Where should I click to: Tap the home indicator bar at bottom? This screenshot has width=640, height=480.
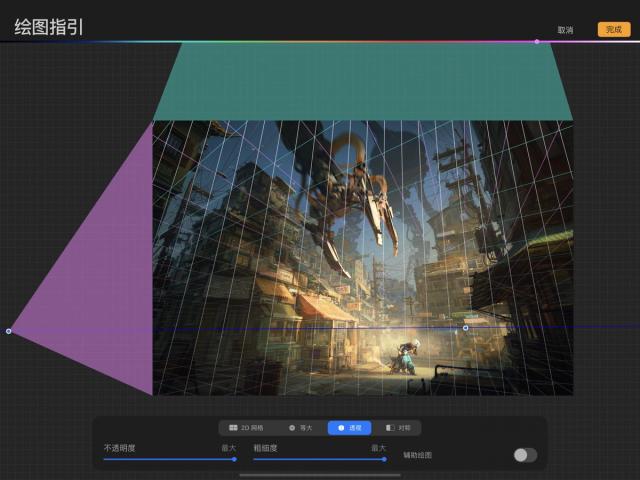320,475
